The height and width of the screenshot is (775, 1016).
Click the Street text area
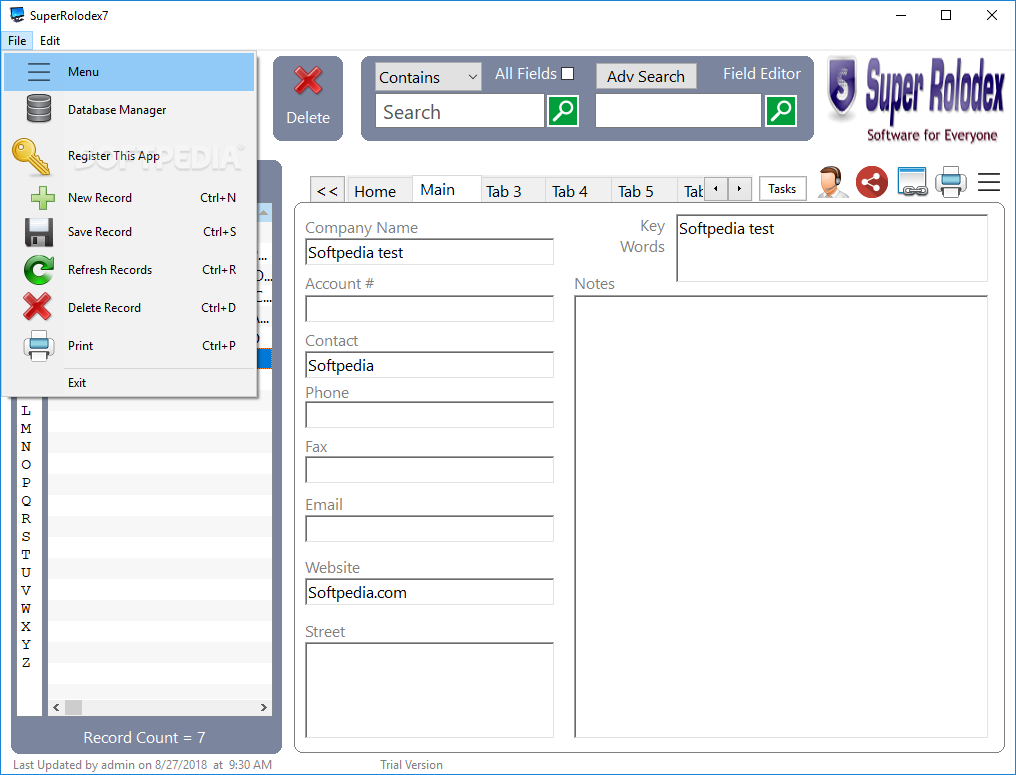pos(429,690)
